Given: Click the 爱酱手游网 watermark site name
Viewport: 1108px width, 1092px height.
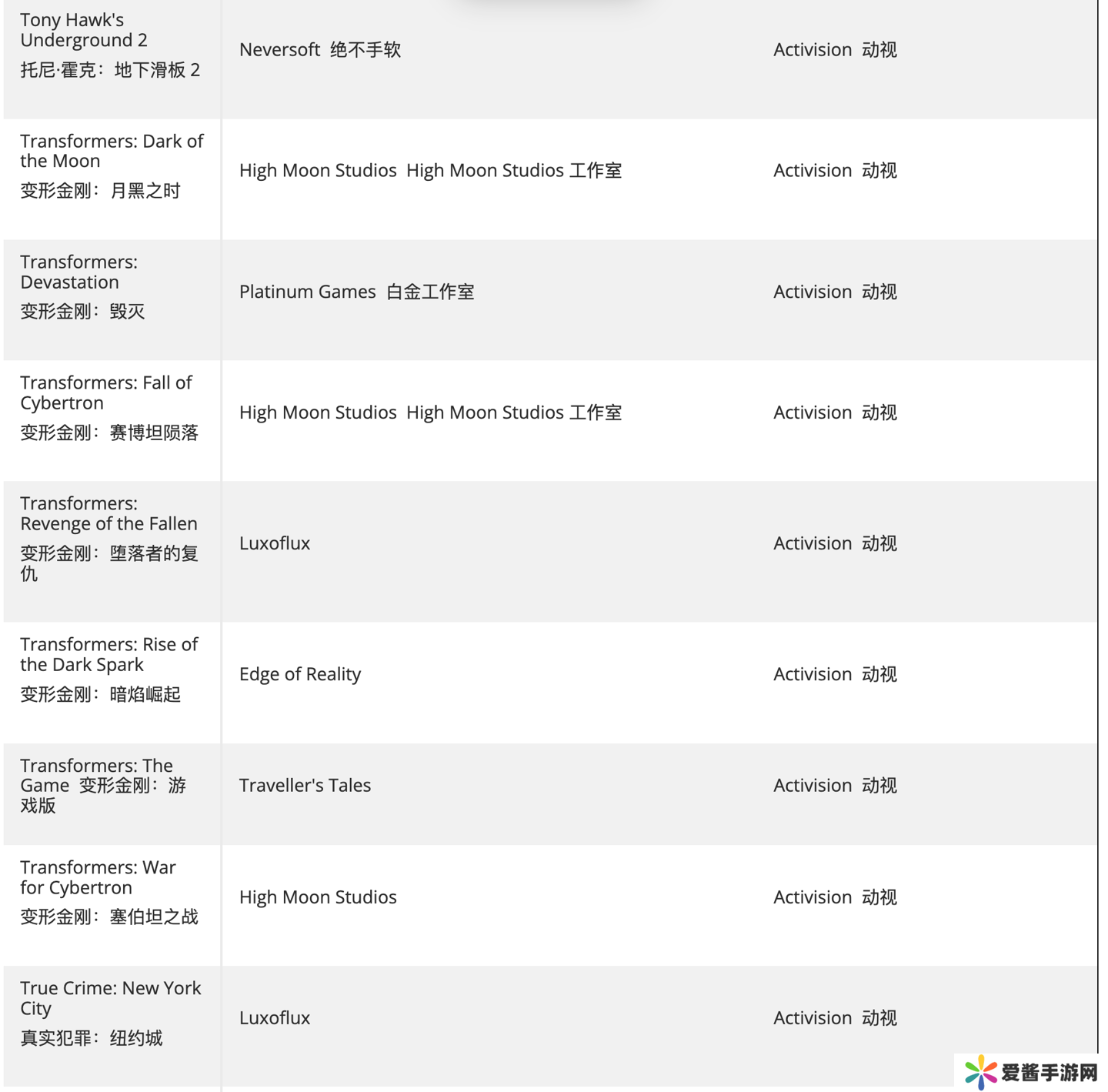Looking at the screenshot, I should [x=1050, y=1072].
